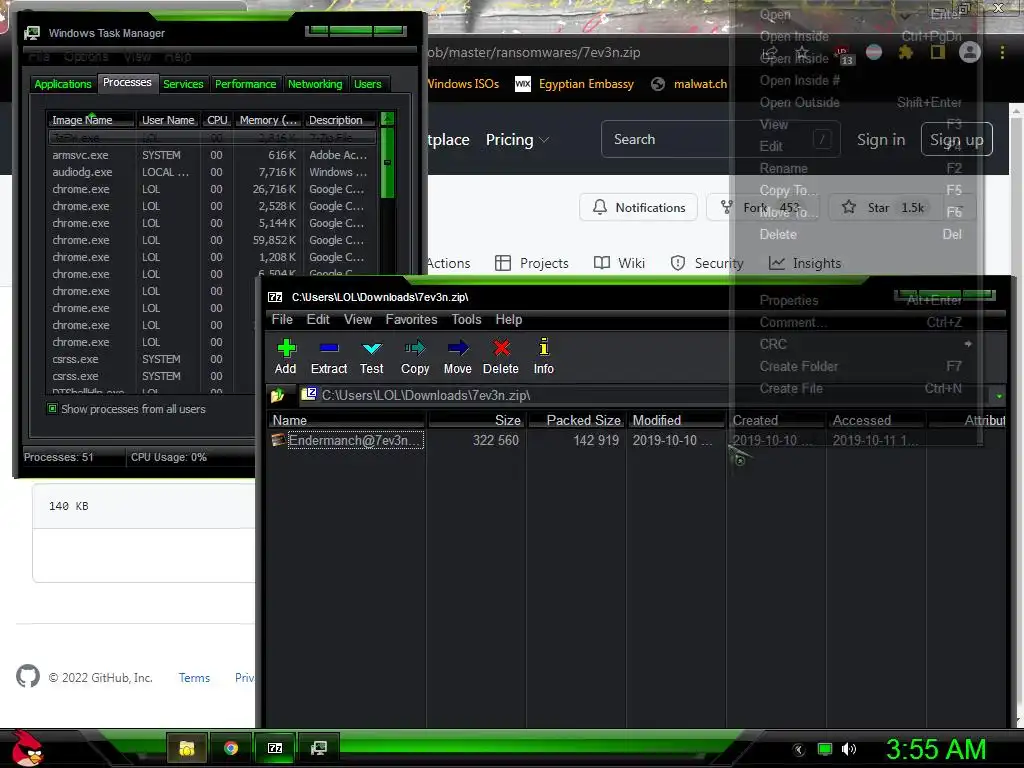The image size is (1024, 768).
Task: Go up one folder in 7-Zip
Action: tap(278, 395)
